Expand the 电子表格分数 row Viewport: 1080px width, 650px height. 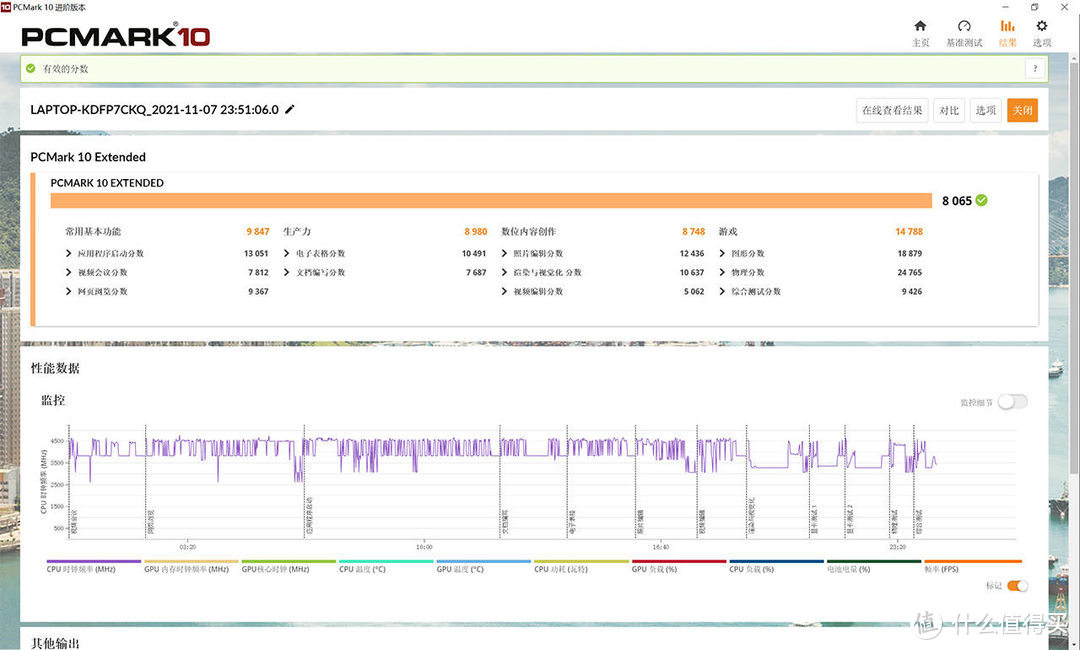tap(287, 254)
